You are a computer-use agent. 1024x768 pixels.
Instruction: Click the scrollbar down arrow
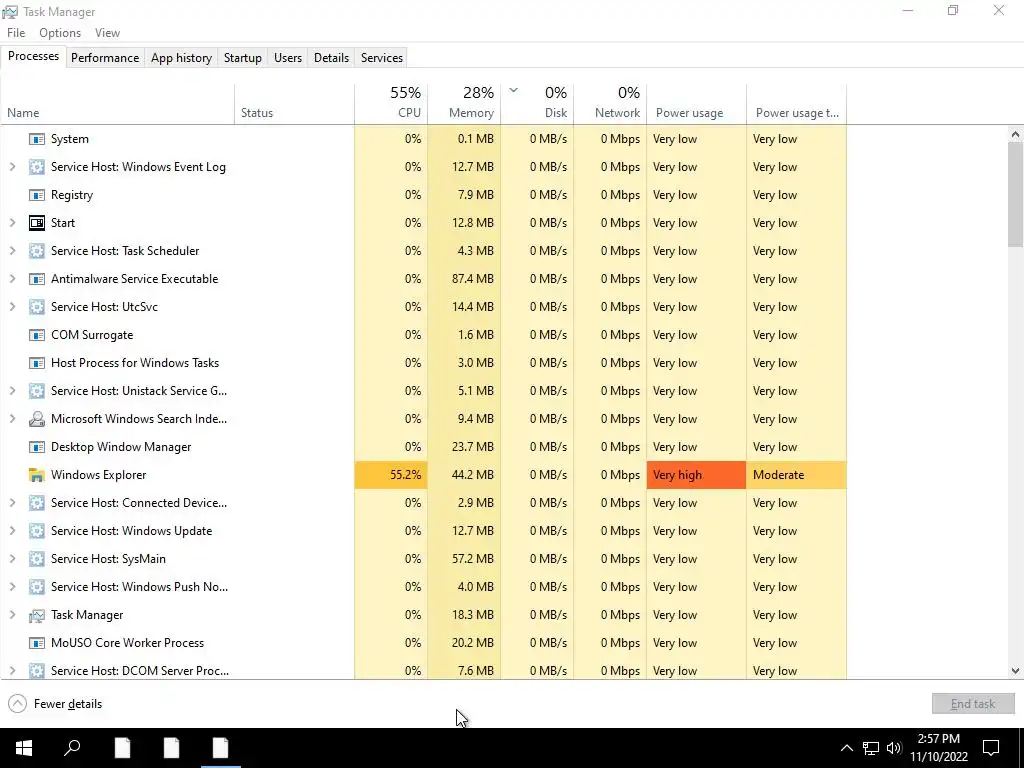coord(1015,671)
